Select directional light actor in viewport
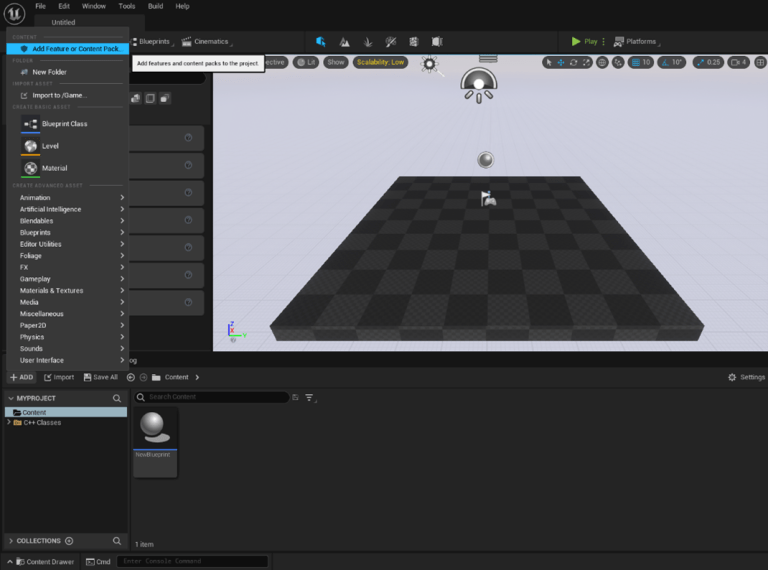Viewport: 768px width, 570px height. [430, 64]
